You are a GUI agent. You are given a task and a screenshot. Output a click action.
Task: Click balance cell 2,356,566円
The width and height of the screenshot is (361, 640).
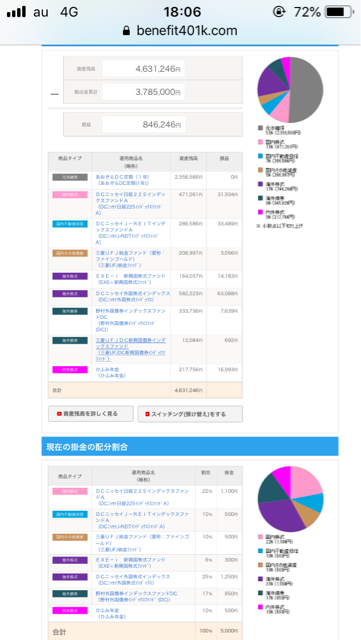(189, 177)
